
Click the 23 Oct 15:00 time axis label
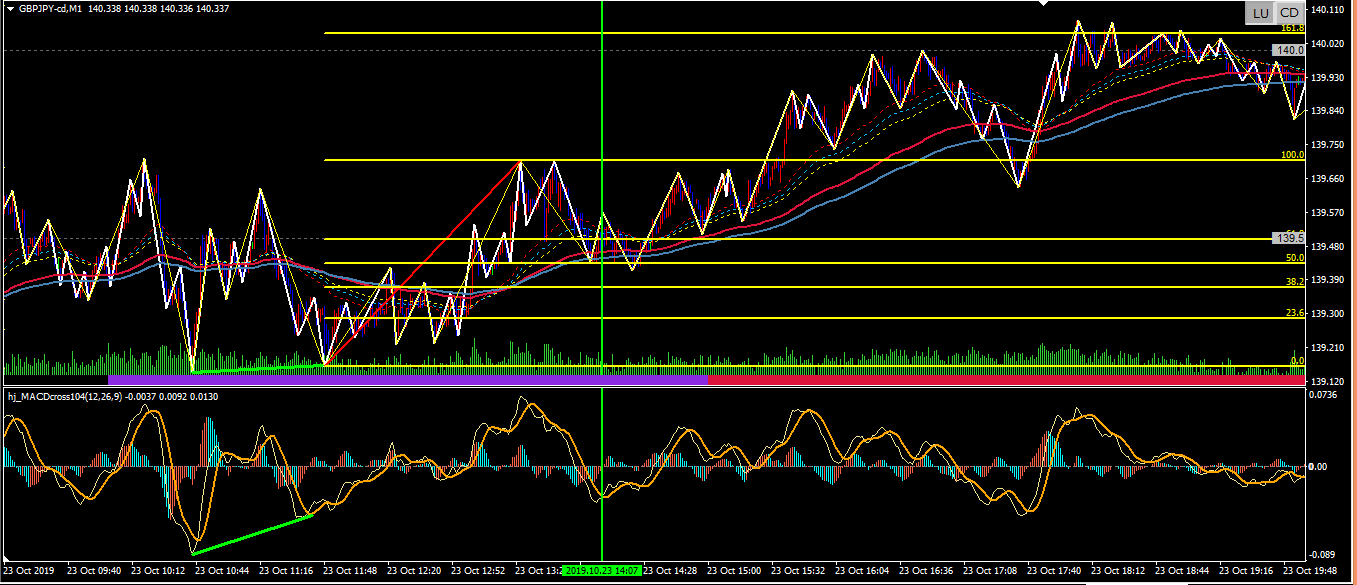[735, 571]
